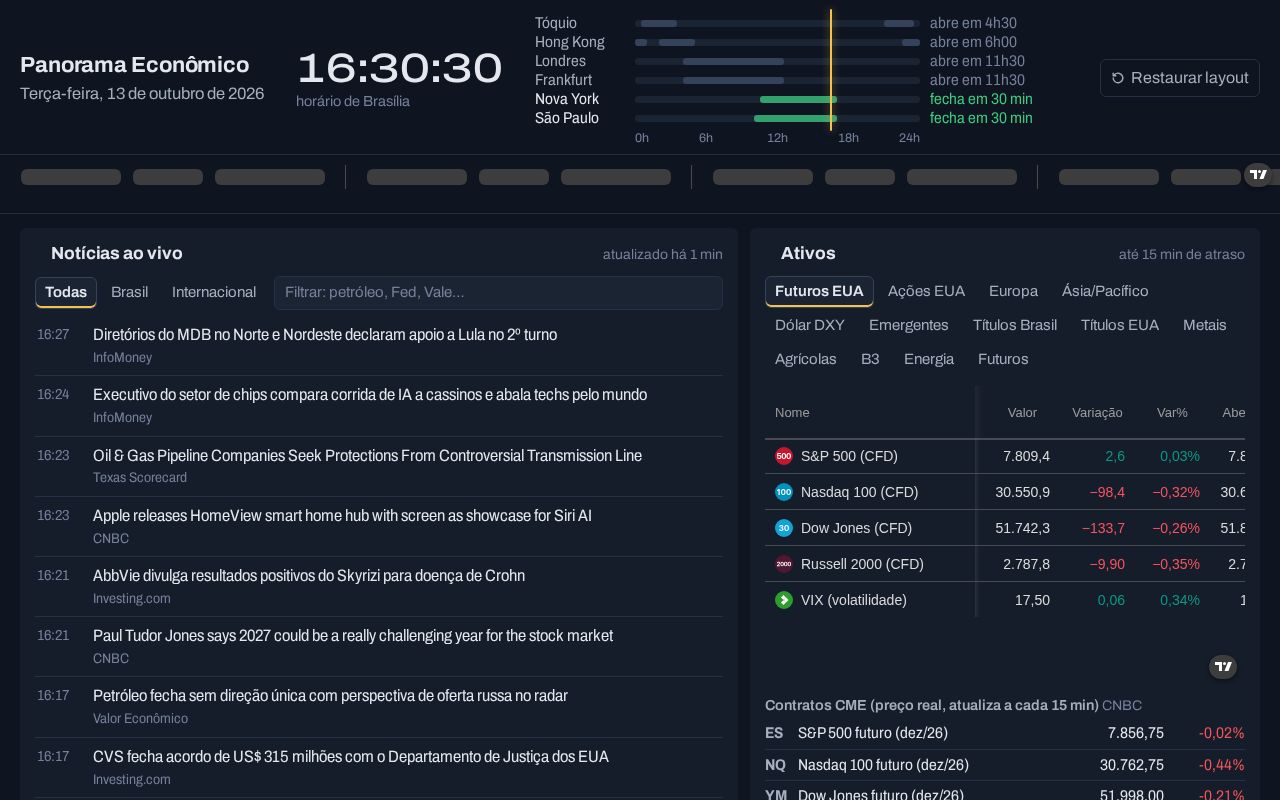Open the Oil & Gas Pipeline Companies headline
The image size is (1280, 800).
coord(367,456)
